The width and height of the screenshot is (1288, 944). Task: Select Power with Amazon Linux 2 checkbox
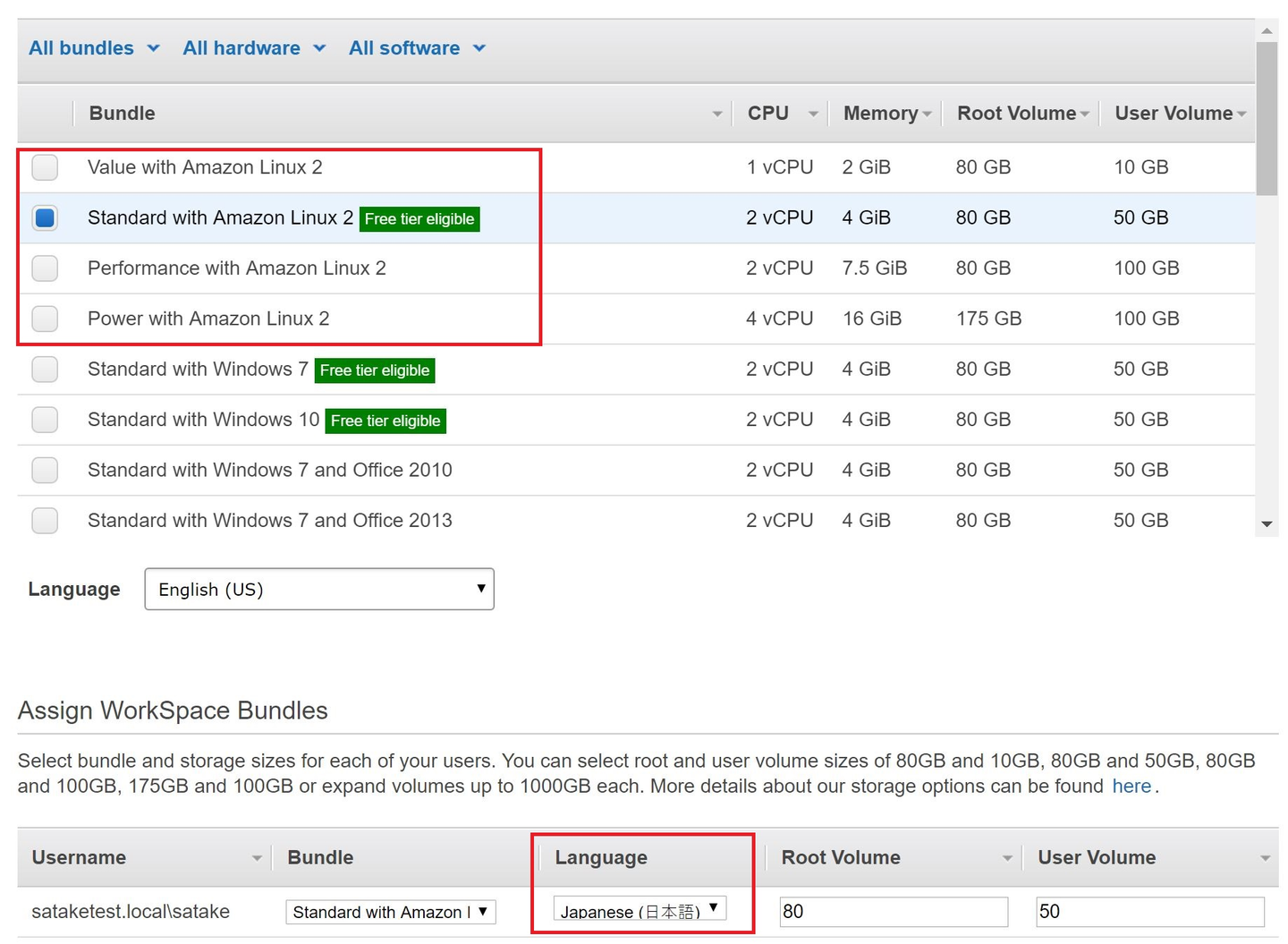pos(45,319)
